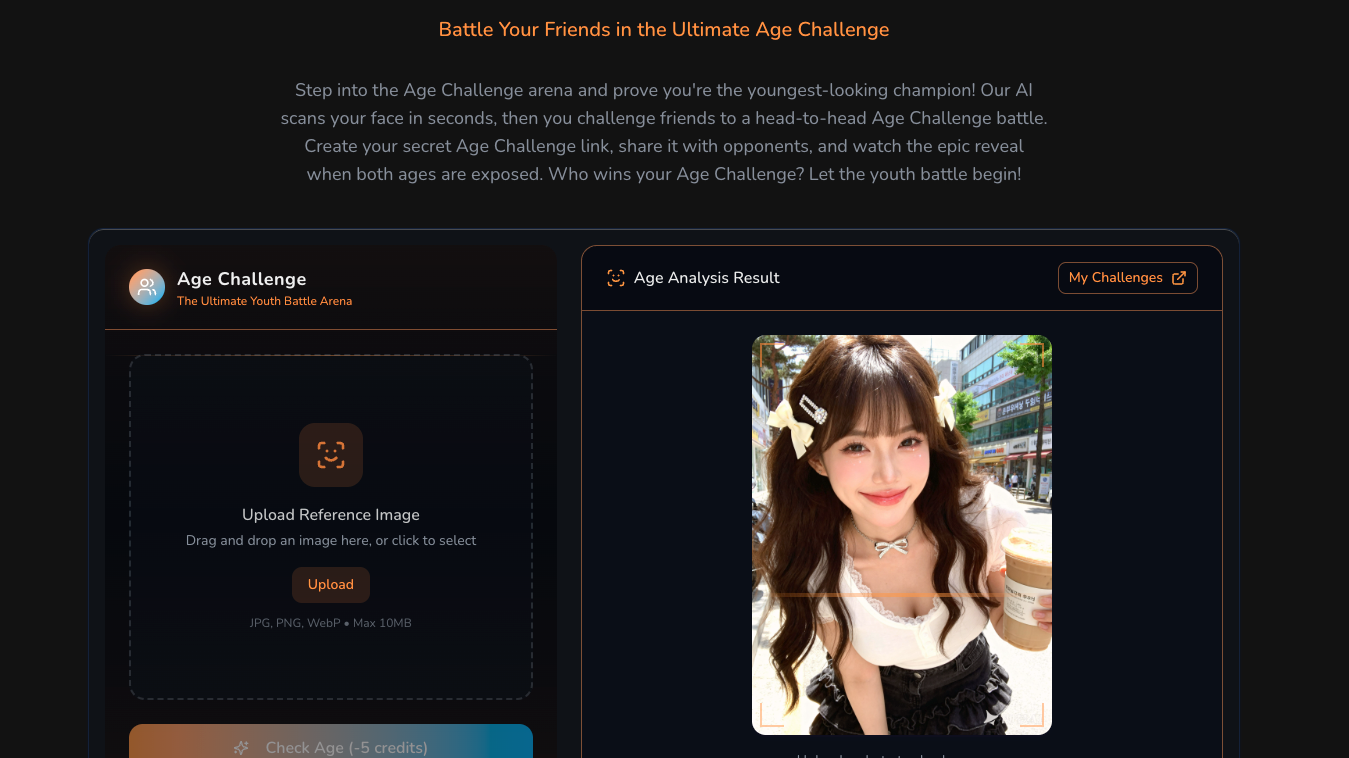Click the drag and drop hint text

pyautogui.click(x=331, y=541)
